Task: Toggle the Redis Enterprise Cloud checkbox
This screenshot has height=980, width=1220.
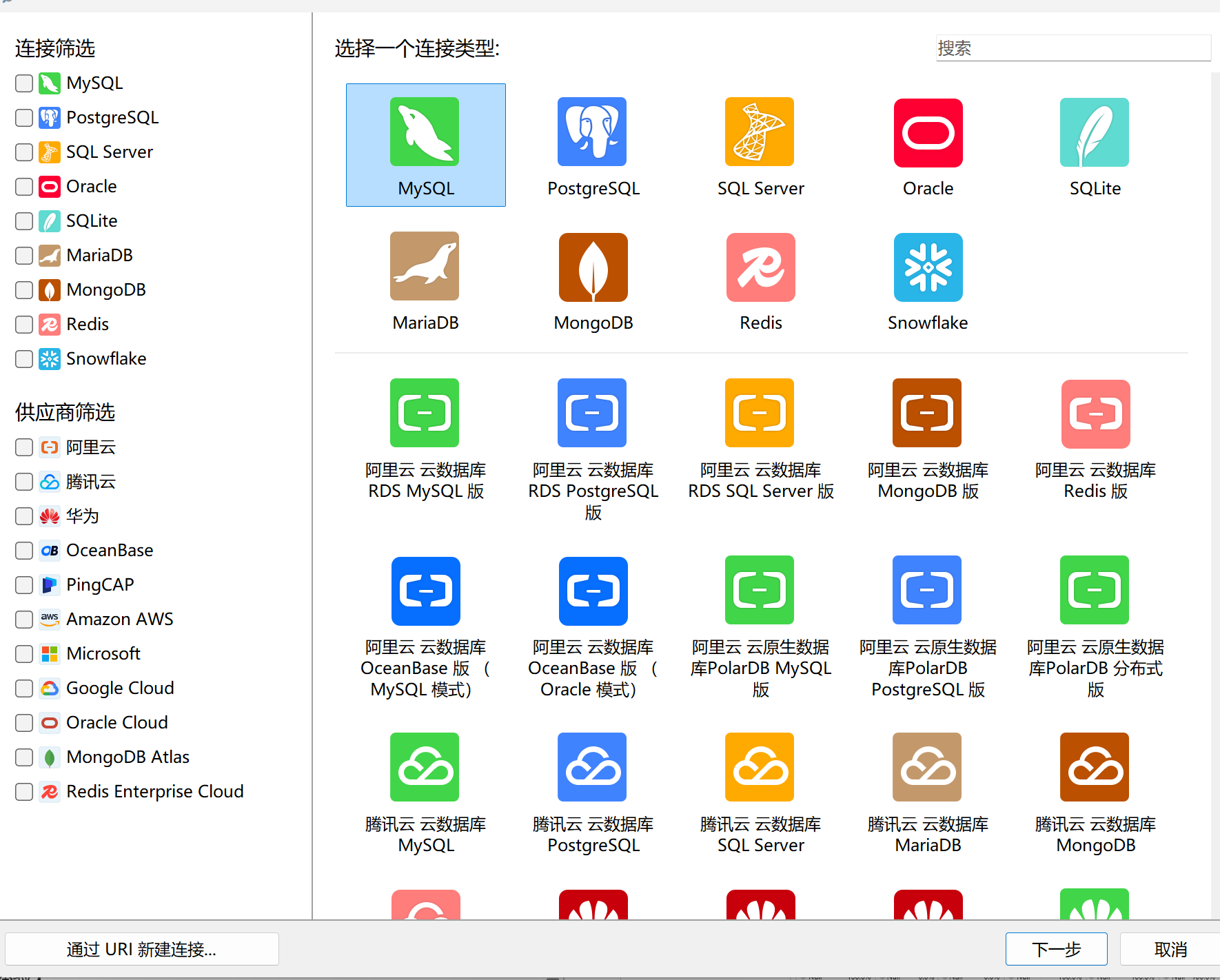Action: click(x=24, y=792)
